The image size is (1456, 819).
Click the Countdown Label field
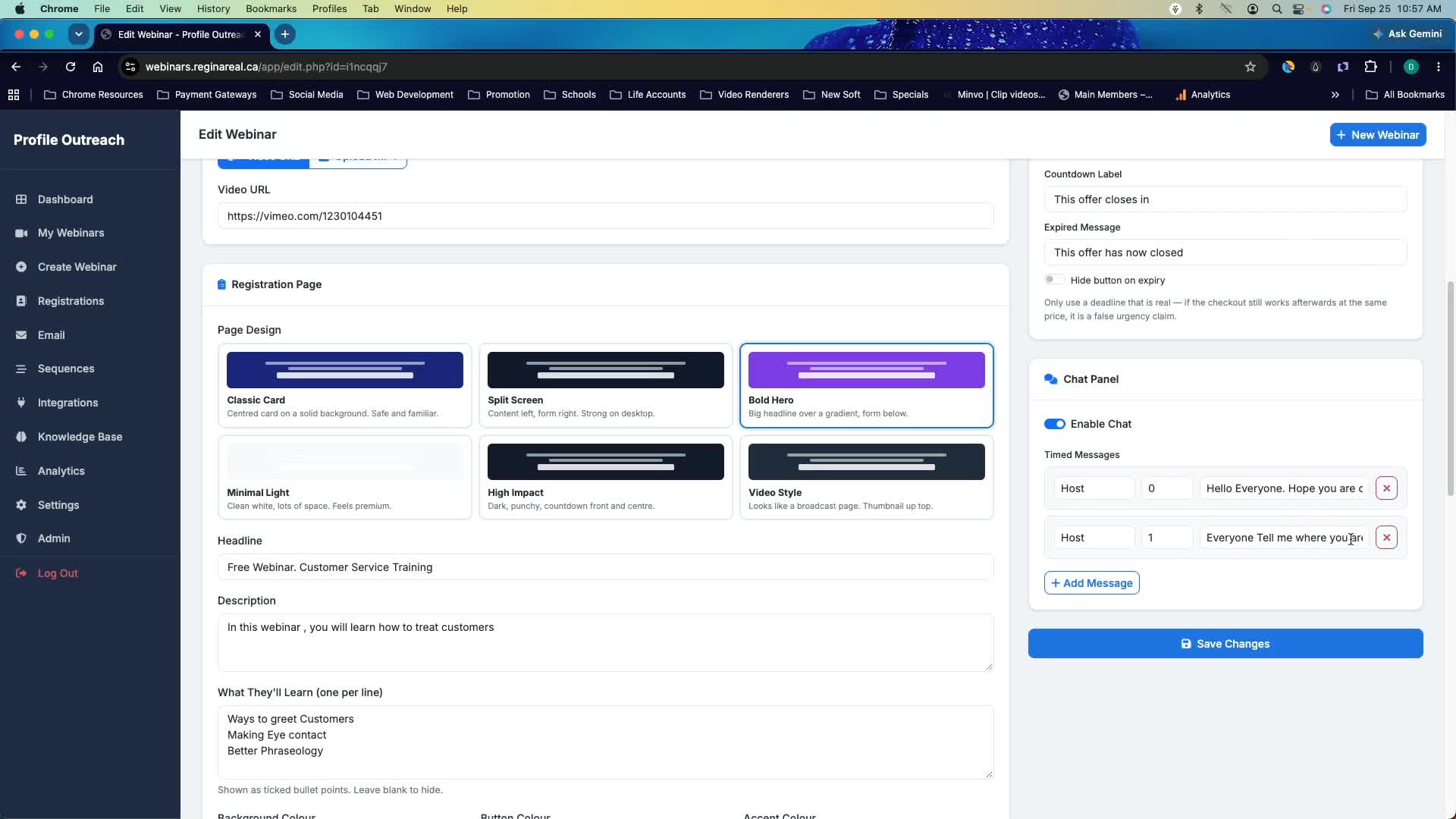tap(1225, 199)
